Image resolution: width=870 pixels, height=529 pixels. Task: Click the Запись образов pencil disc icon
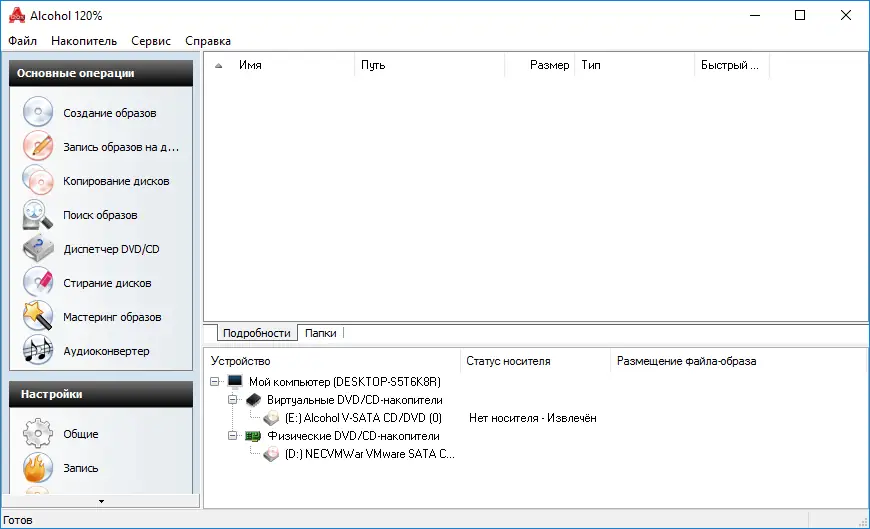point(38,146)
